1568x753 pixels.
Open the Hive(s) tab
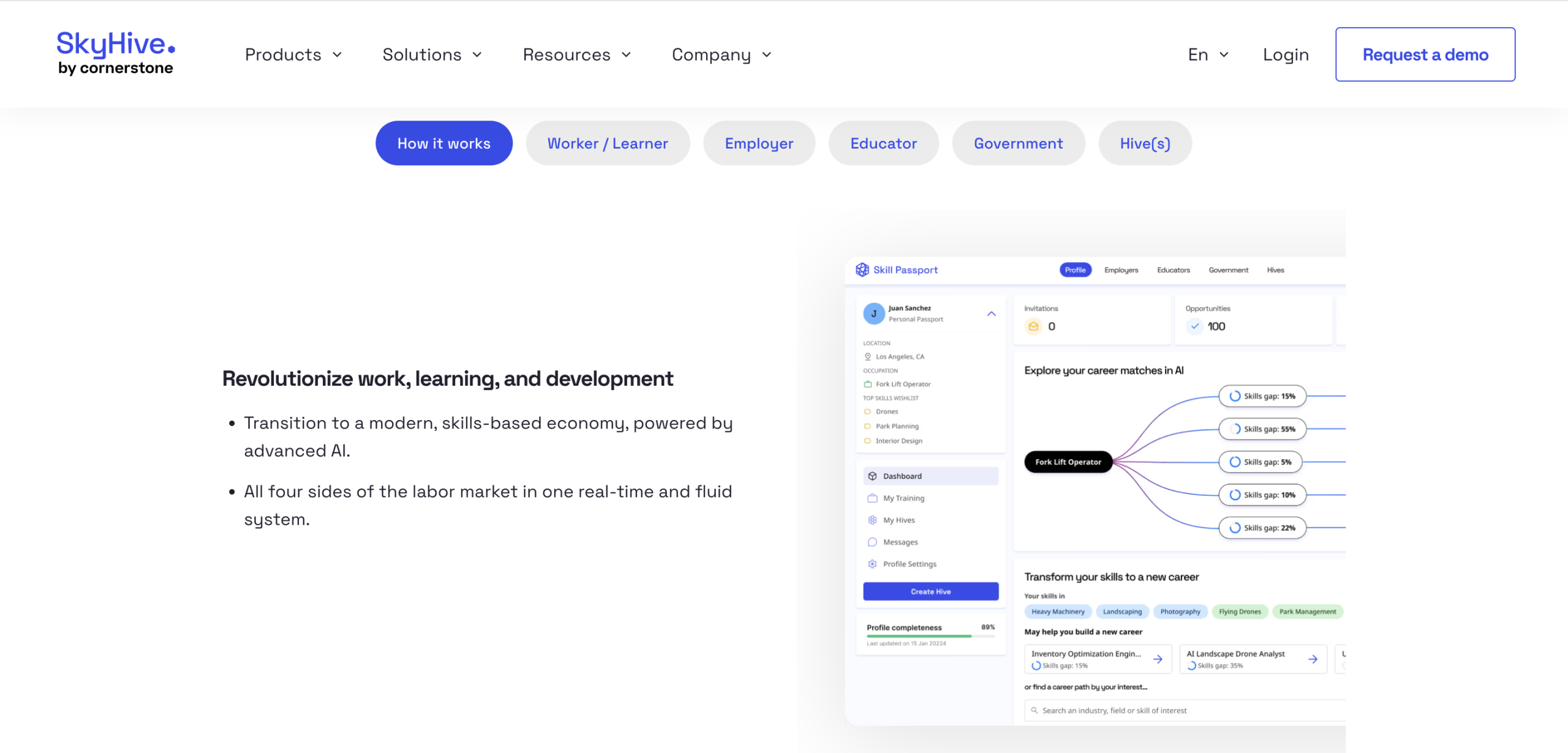[1145, 143]
